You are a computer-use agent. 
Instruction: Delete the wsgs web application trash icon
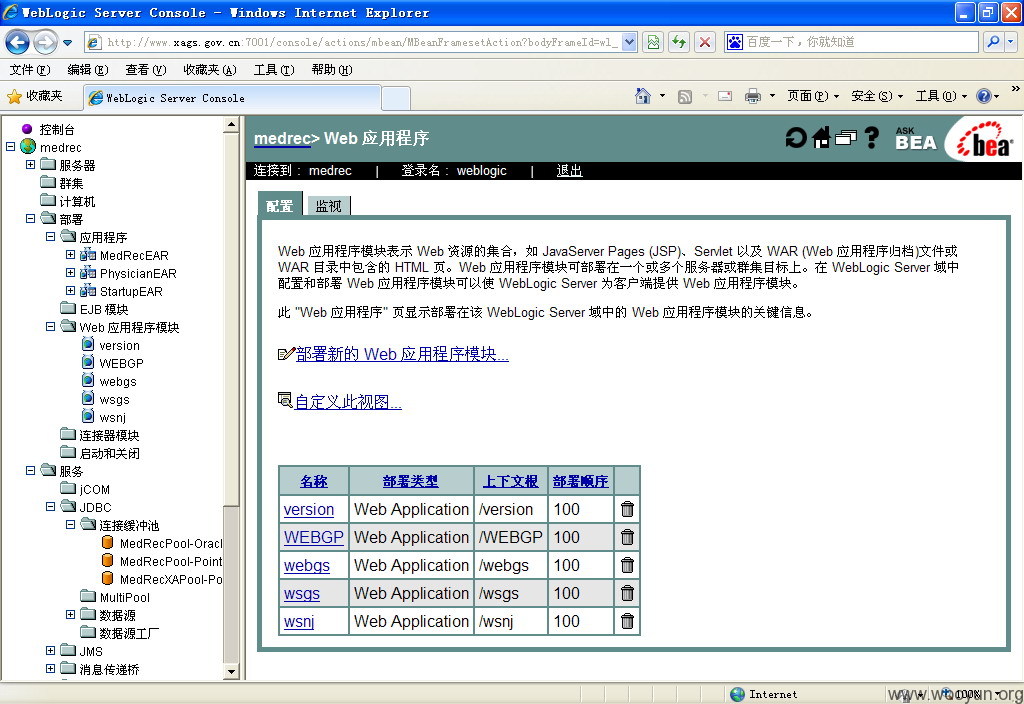click(x=627, y=593)
